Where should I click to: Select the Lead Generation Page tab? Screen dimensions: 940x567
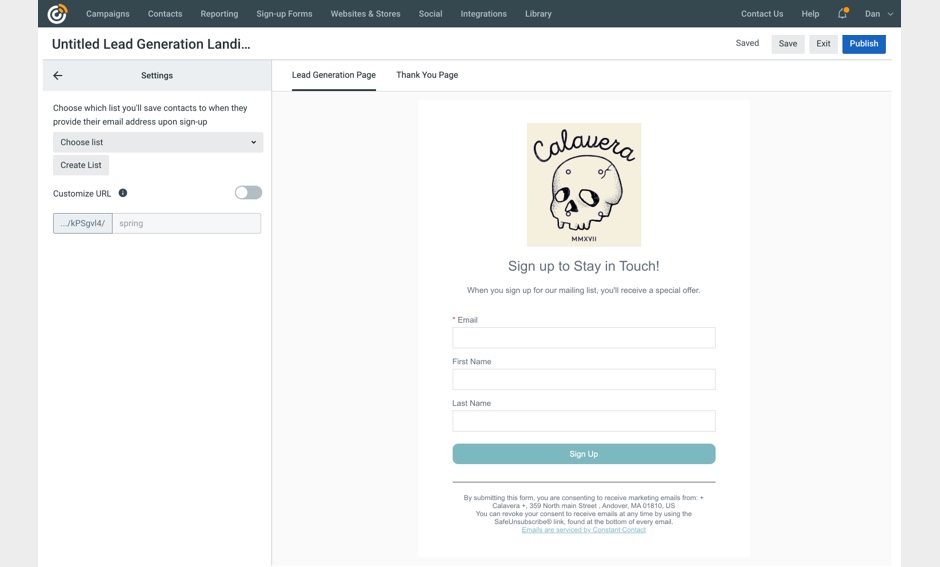pyautogui.click(x=334, y=75)
